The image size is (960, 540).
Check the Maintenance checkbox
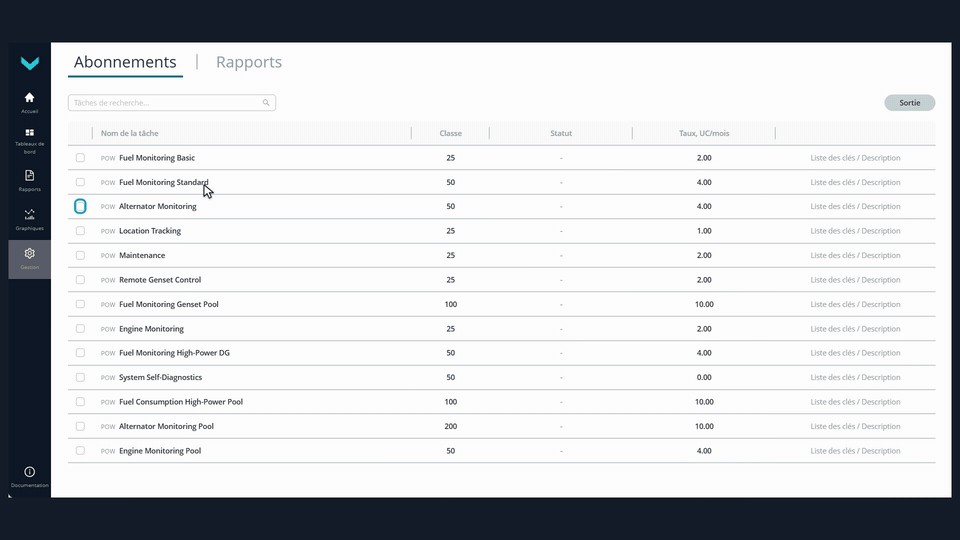(x=80, y=255)
